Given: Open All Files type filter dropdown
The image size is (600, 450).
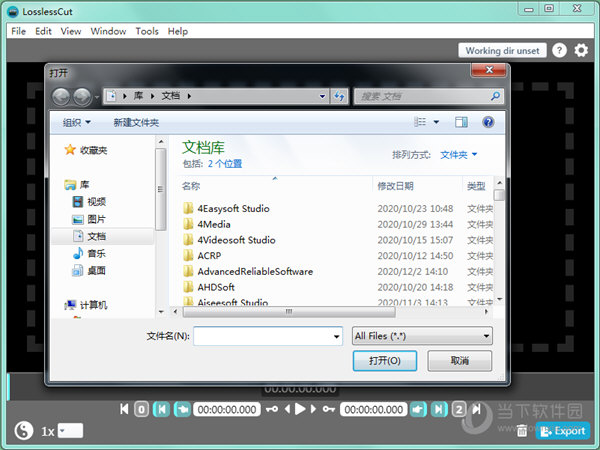Looking at the screenshot, I should click(x=422, y=336).
